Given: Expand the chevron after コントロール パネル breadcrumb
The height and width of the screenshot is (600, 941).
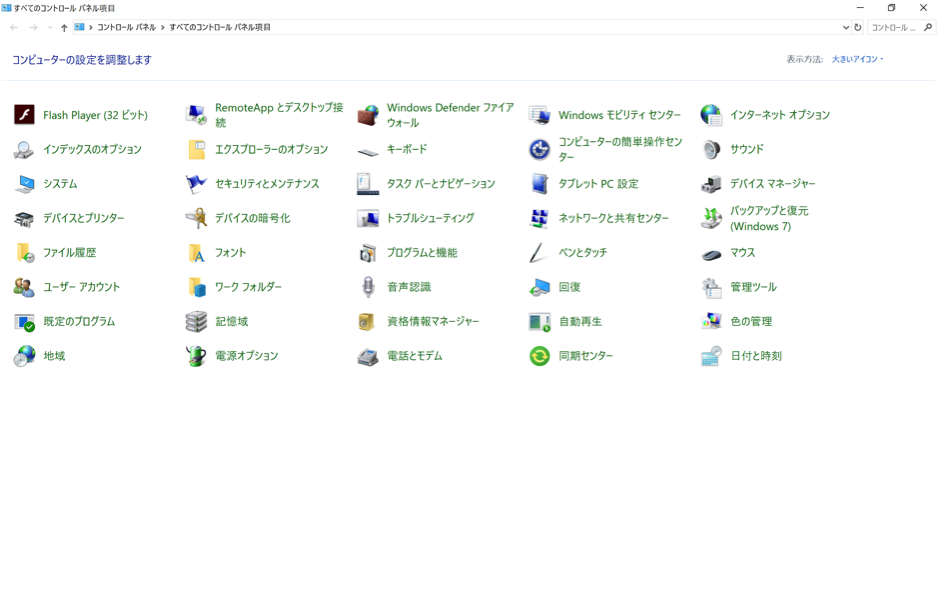Looking at the screenshot, I should [163, 27].
